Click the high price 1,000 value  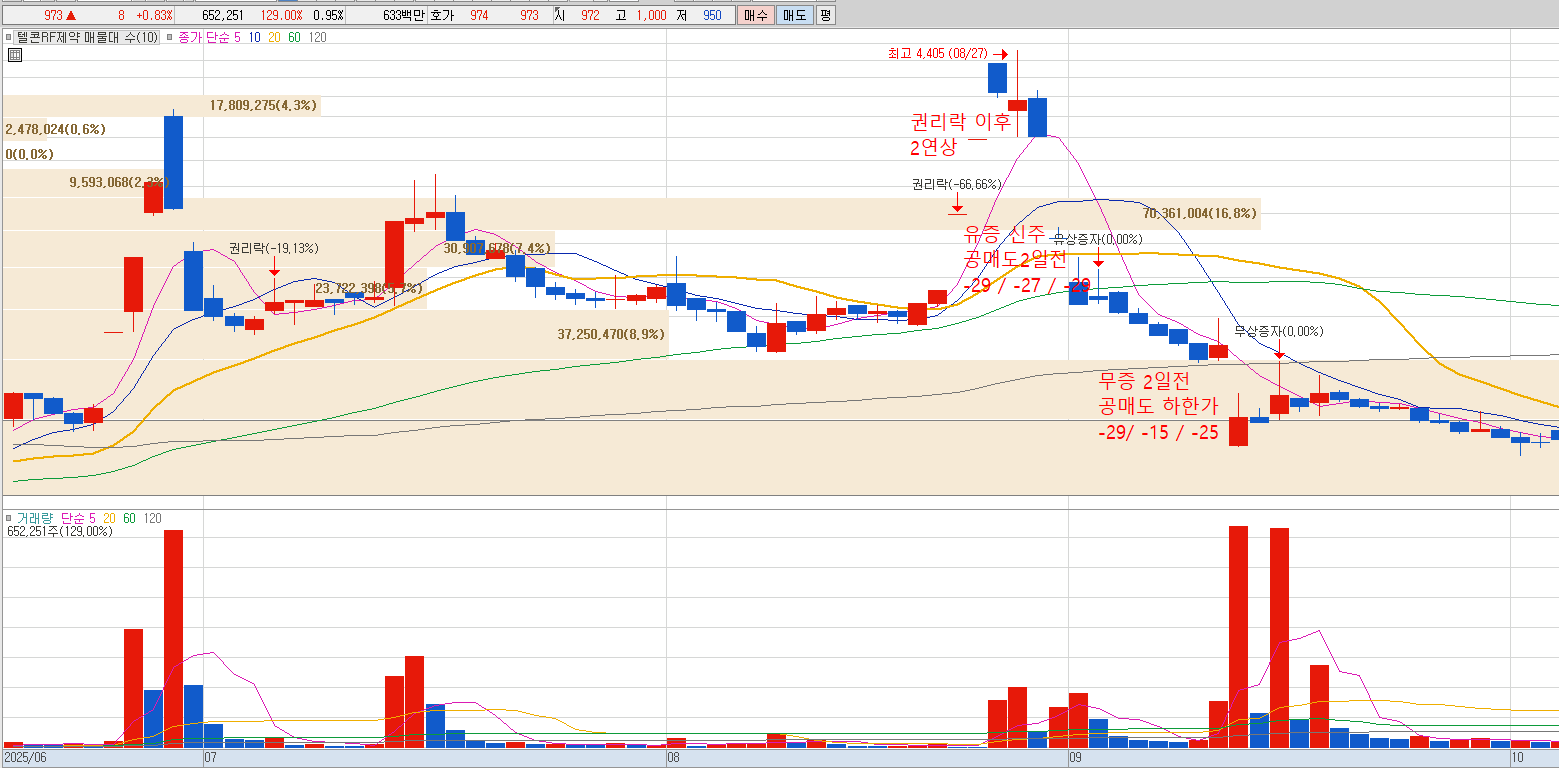click(651, 16)
